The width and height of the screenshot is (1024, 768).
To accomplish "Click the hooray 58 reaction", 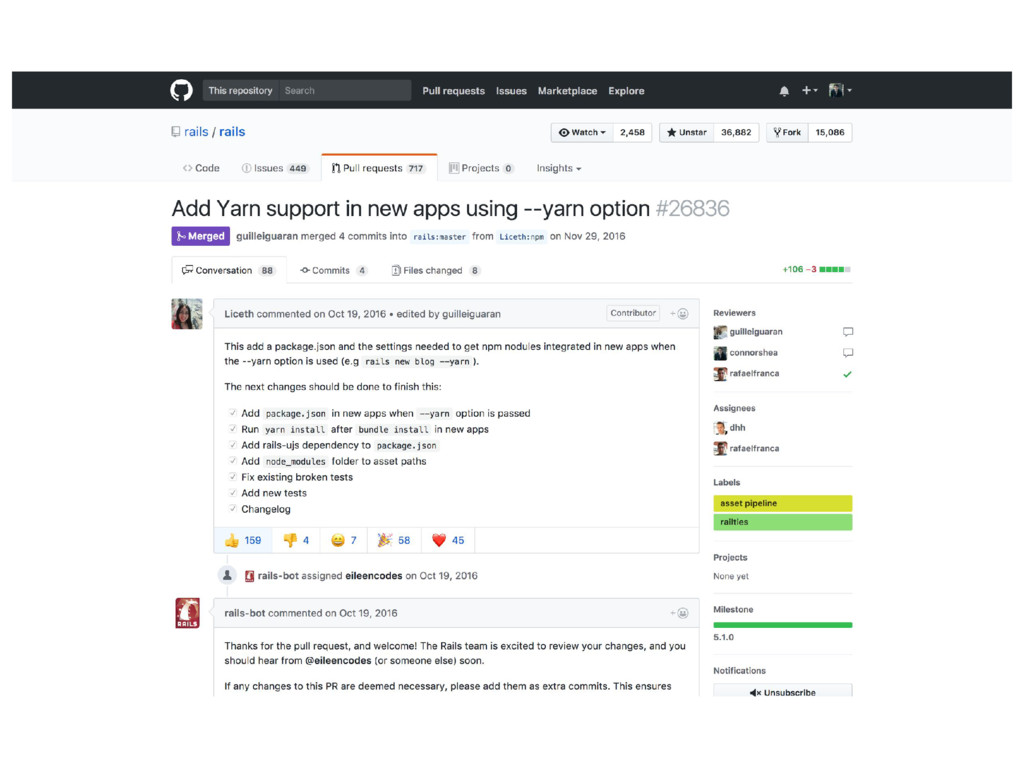I will (x=394, y=541).
